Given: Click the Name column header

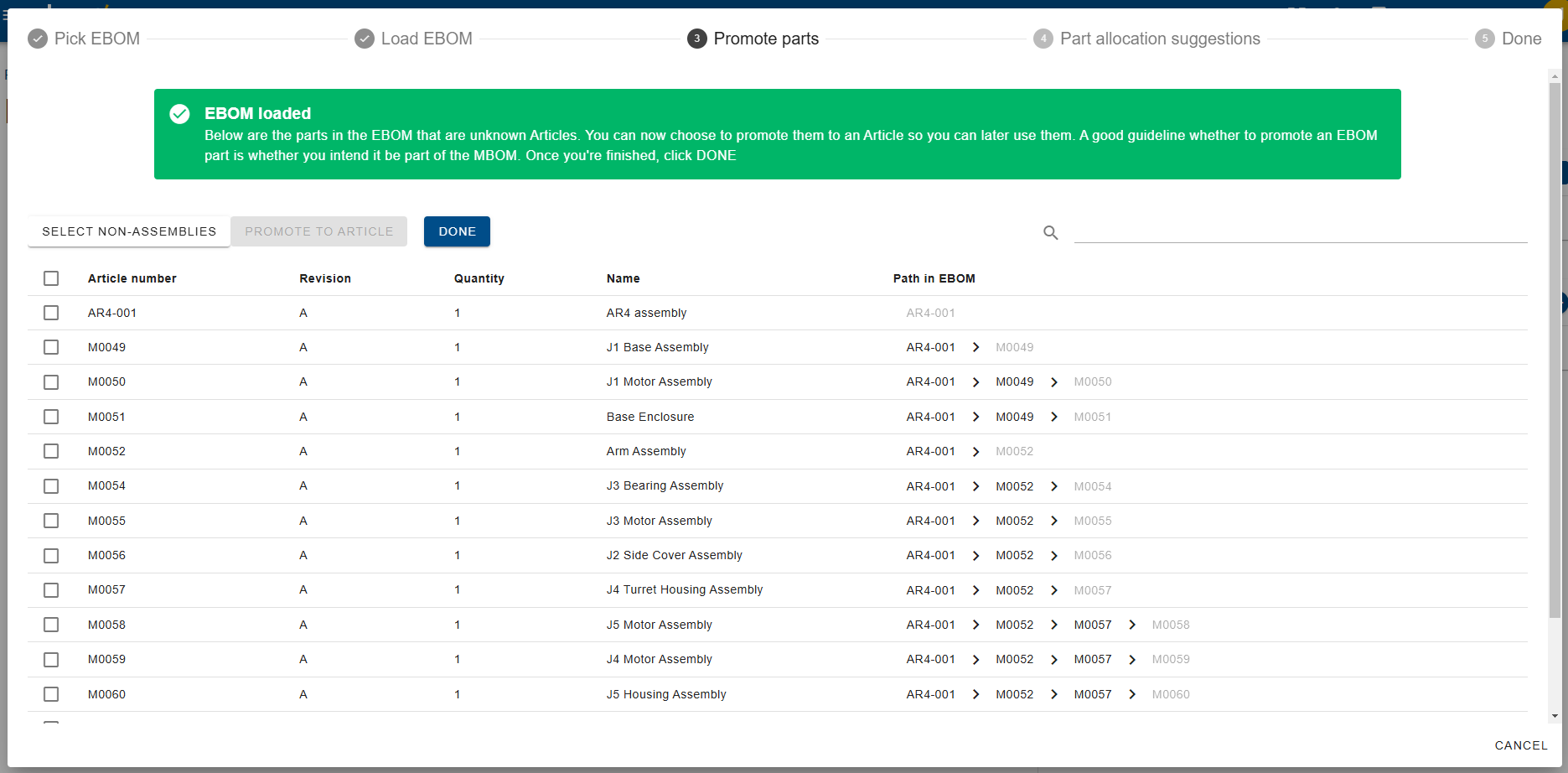Looking at the screenshot, I should point(624,278).
